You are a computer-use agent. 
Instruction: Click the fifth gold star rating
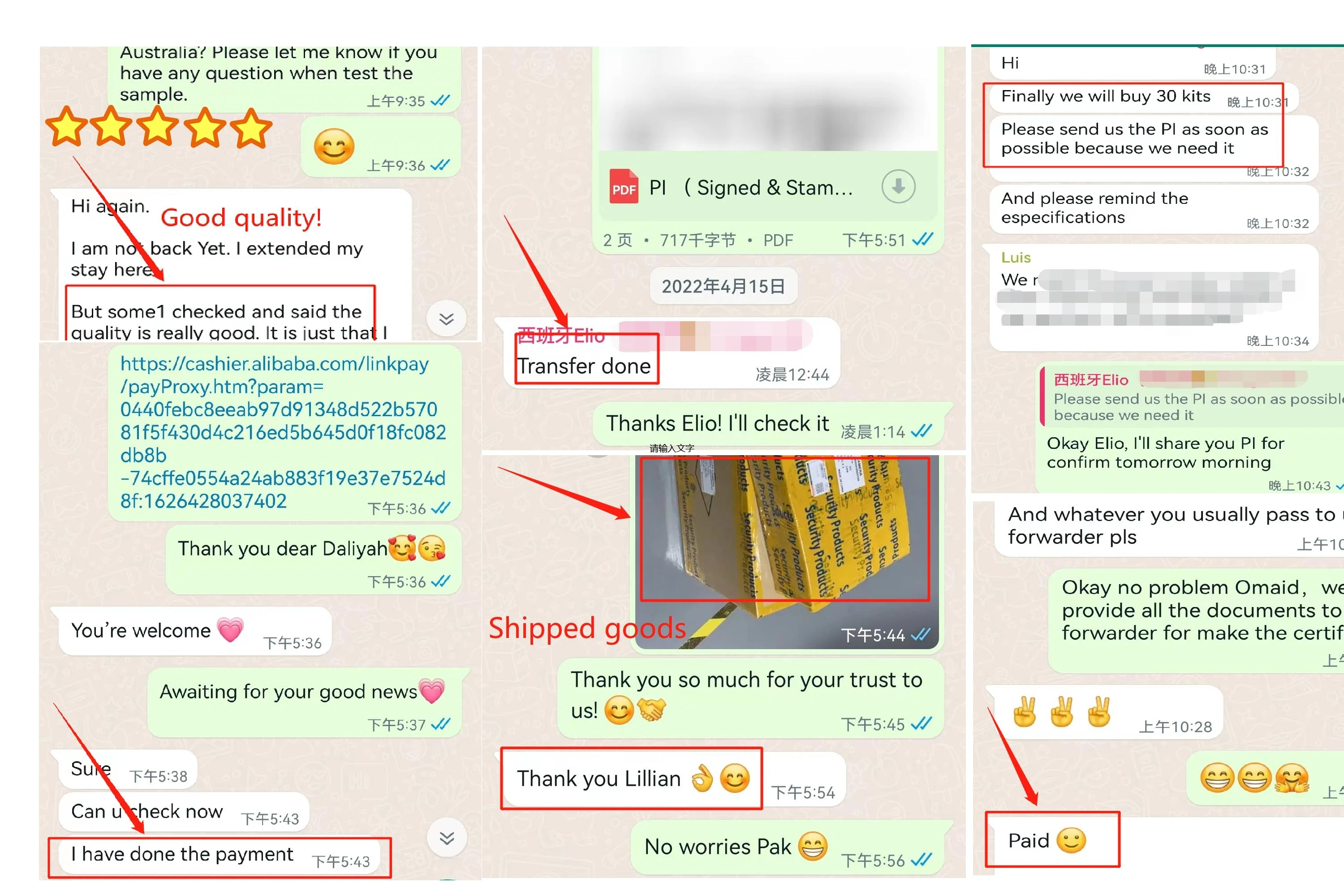250,128
